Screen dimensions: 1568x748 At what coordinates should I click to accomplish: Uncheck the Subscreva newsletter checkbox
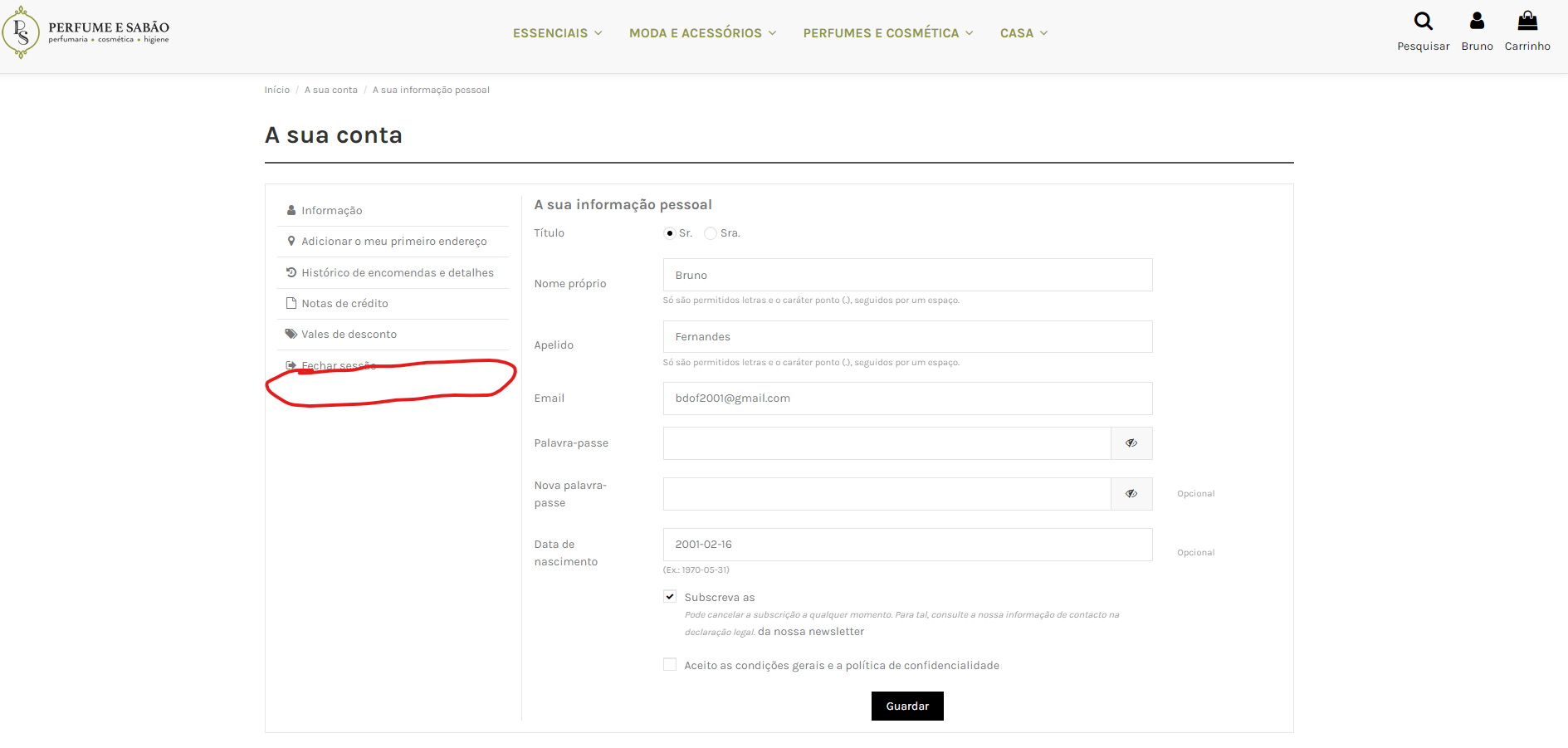coord(670,597)
